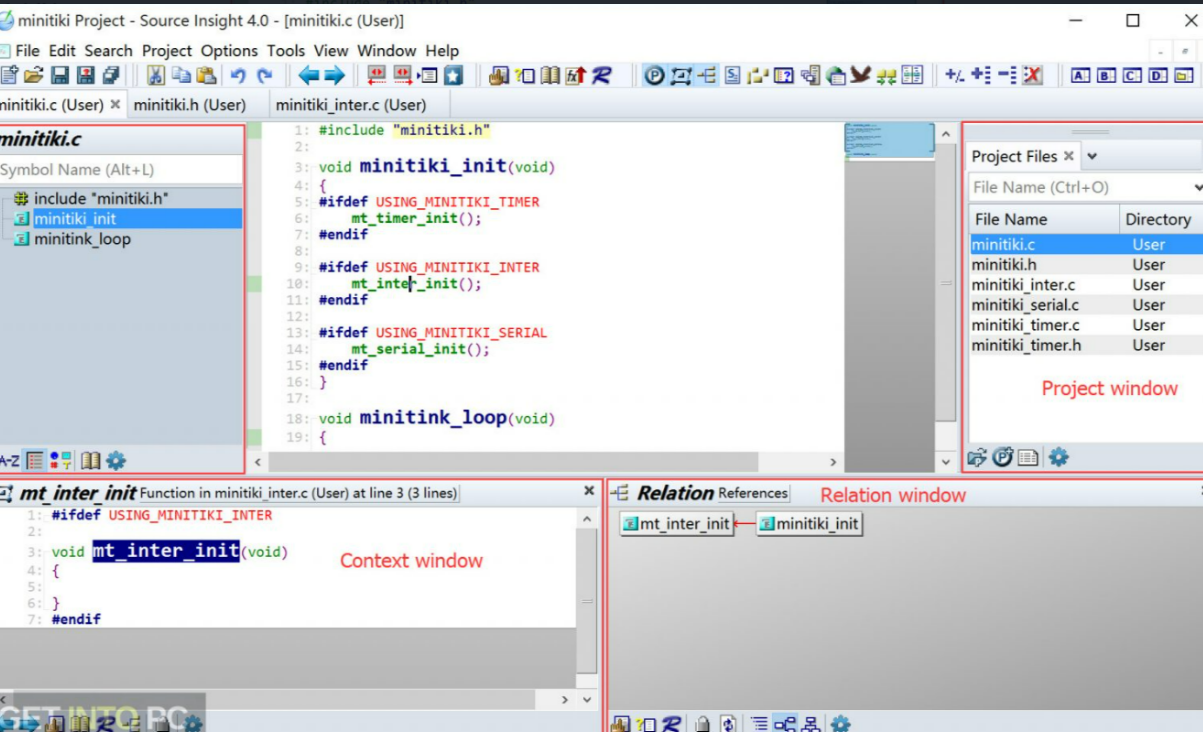Close the minitiki.c (User) tab
Image resolution: width=1203 pixels, height=732 pixels.
click(115, 104)
